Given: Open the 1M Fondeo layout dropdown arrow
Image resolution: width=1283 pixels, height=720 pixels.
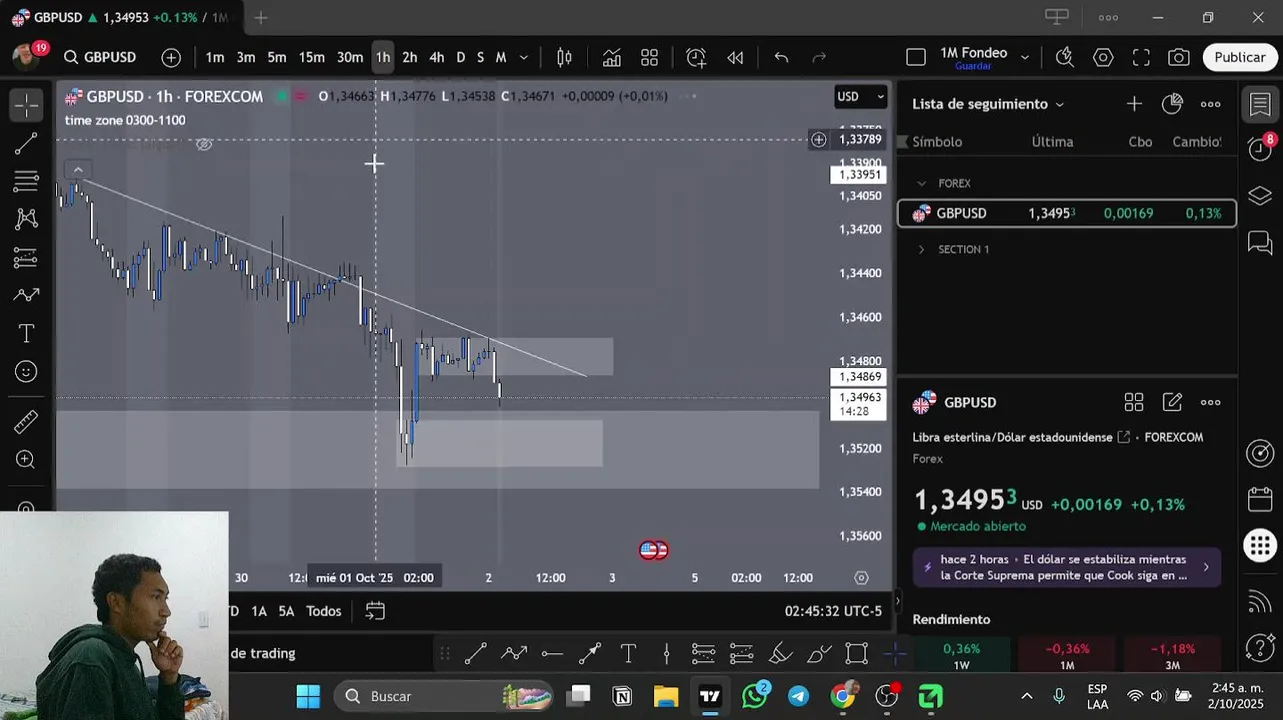Looking at the screenshot, I should 1024,57.
